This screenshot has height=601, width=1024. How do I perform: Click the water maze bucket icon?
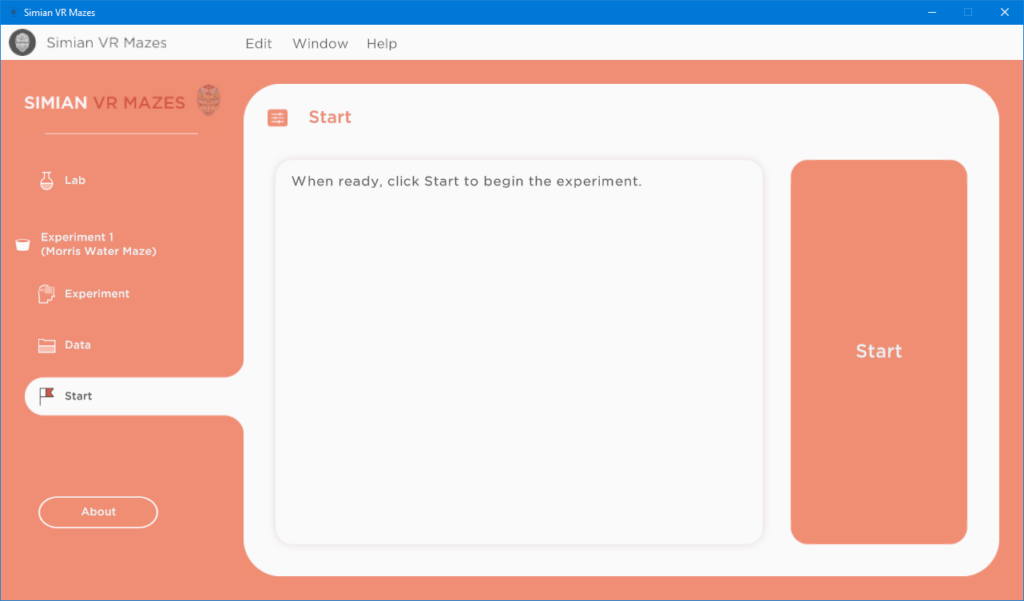tap(23, 244)
